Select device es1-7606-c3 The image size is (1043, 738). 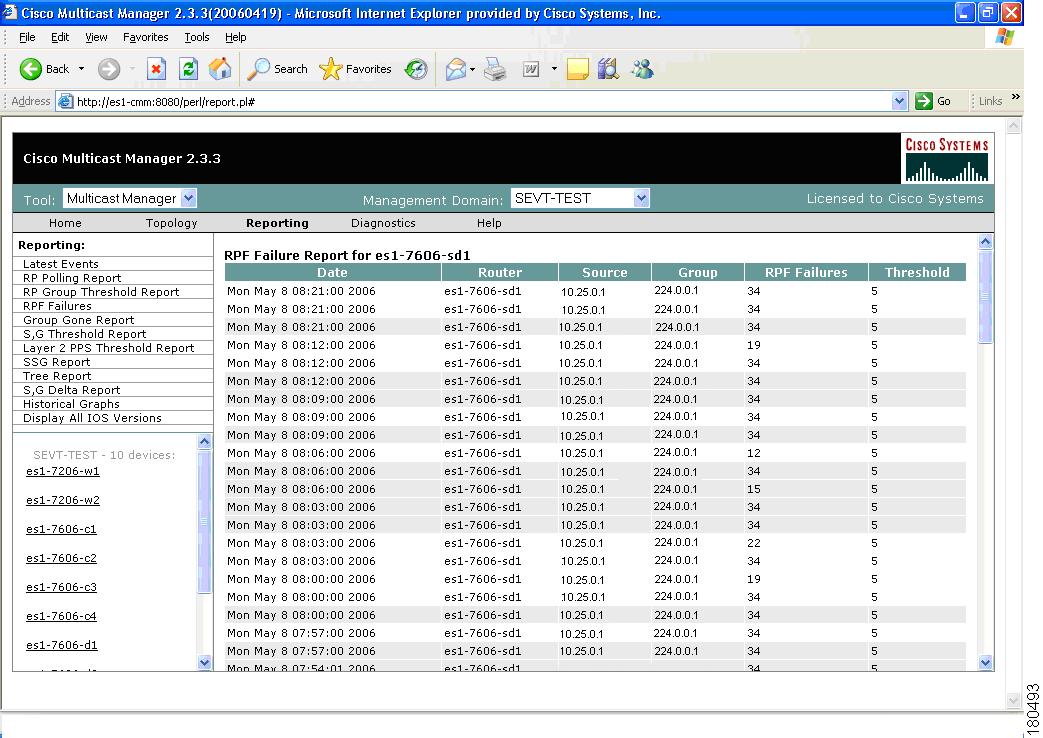pos(61,588)
